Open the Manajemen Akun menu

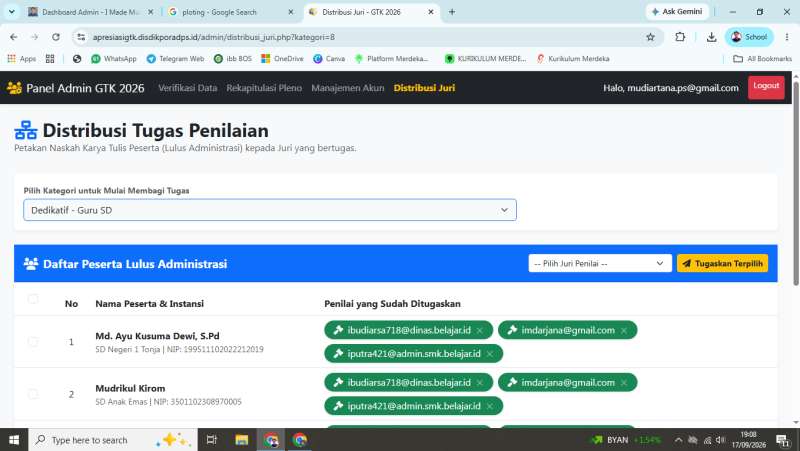[x=347, y=88]
